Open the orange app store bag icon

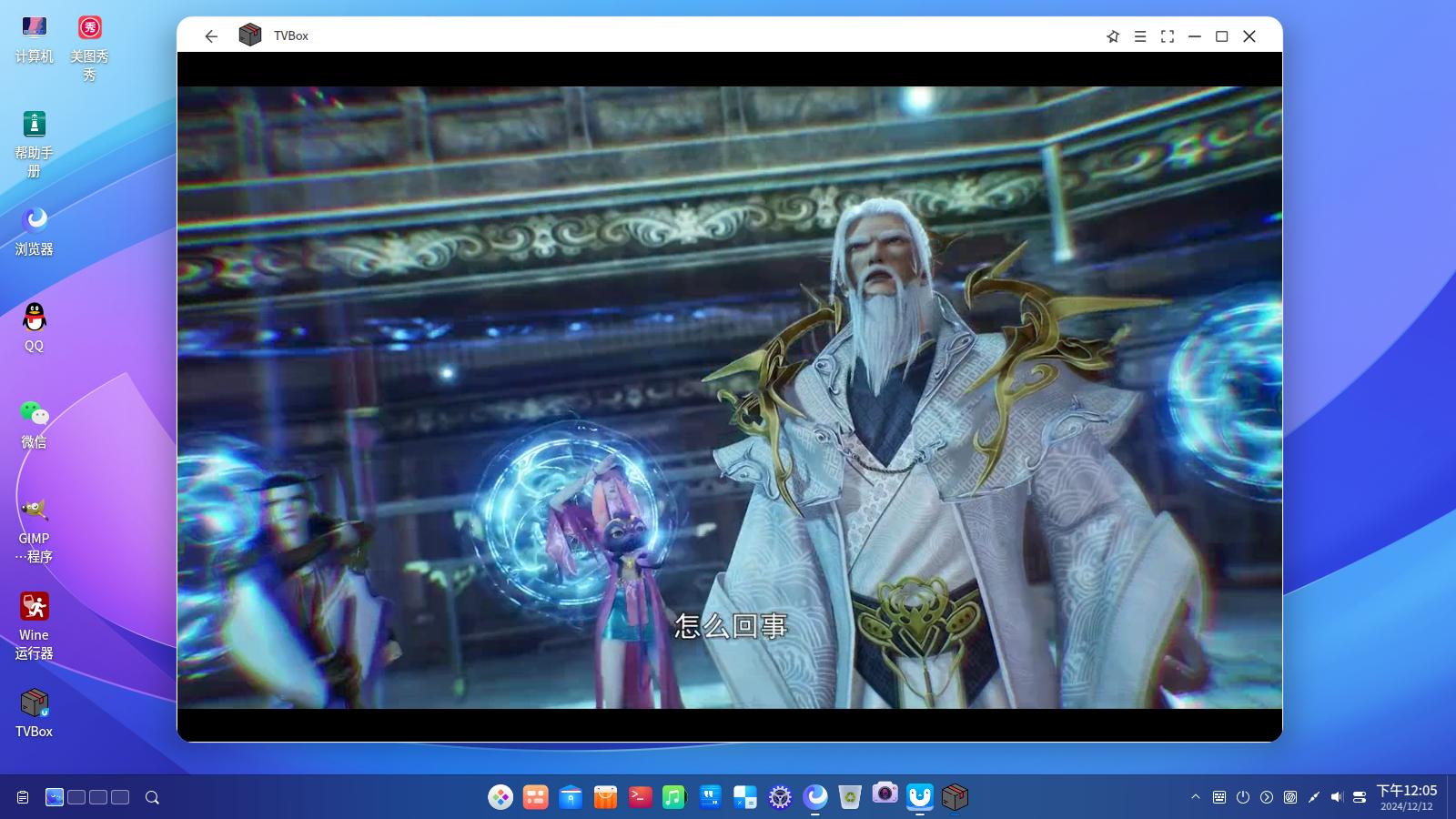pyautogui.click(x=605, y=797)
